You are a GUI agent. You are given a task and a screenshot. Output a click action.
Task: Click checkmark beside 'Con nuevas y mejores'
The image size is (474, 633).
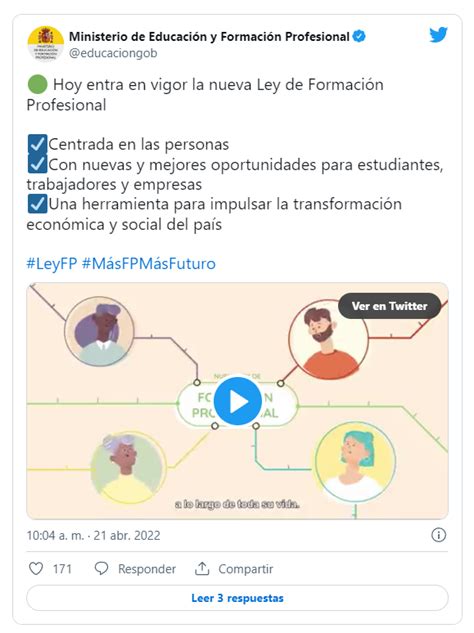pos(38,164)
